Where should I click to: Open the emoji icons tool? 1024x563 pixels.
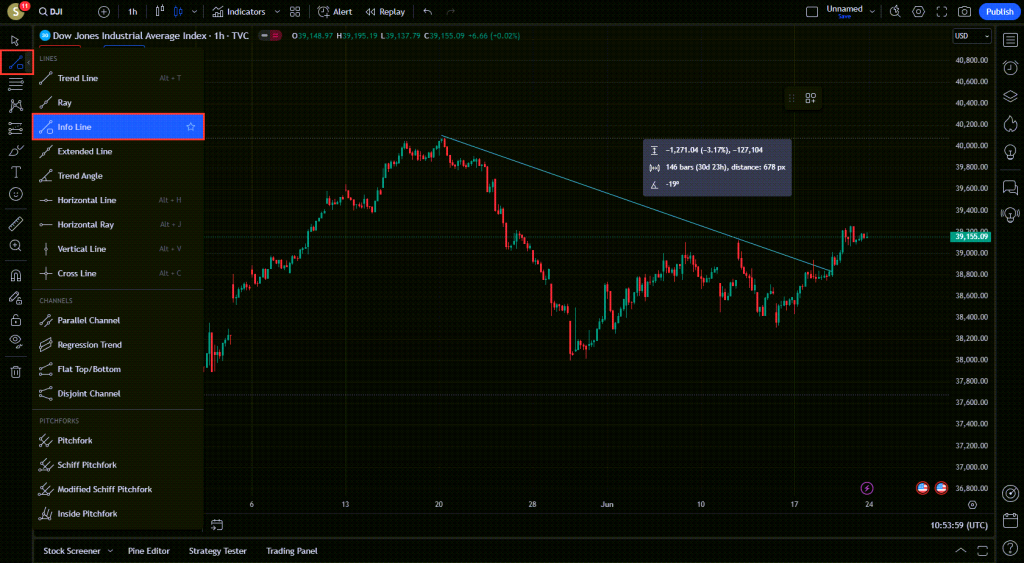16,195
